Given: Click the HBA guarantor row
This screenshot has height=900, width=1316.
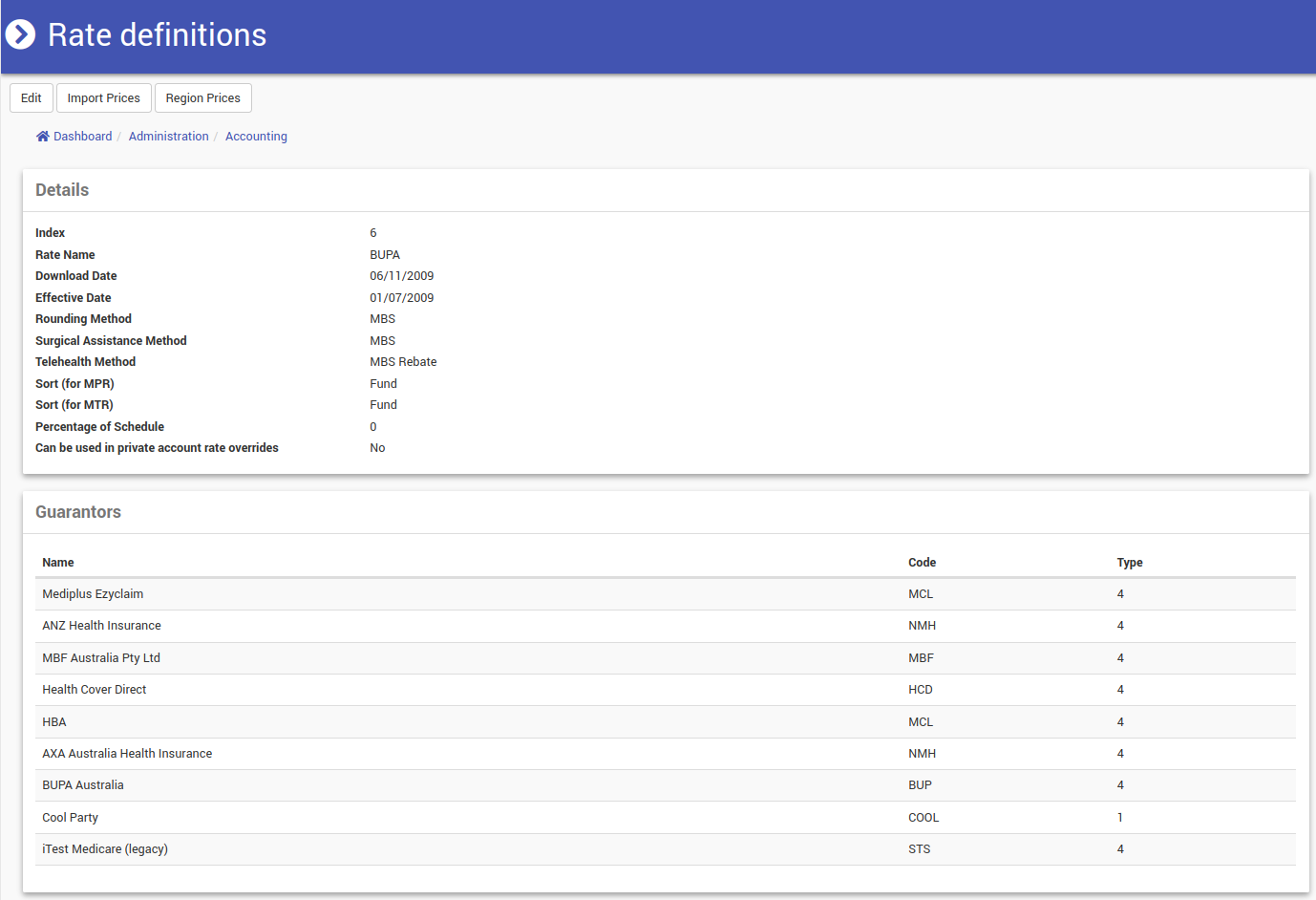Looking at the screenshot, I should tap(666, 722).
